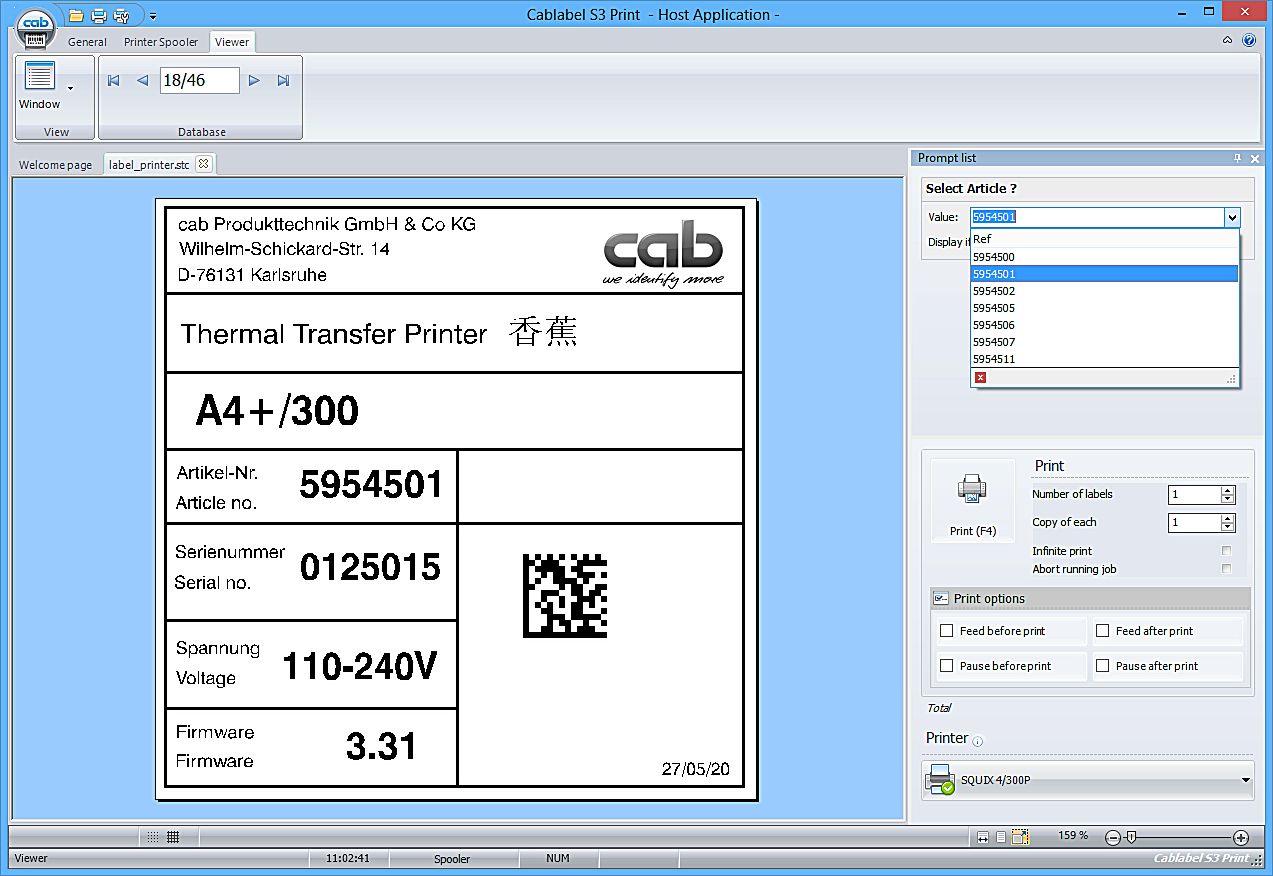Click the Data Matrix barcode on the label

[565, 596]
